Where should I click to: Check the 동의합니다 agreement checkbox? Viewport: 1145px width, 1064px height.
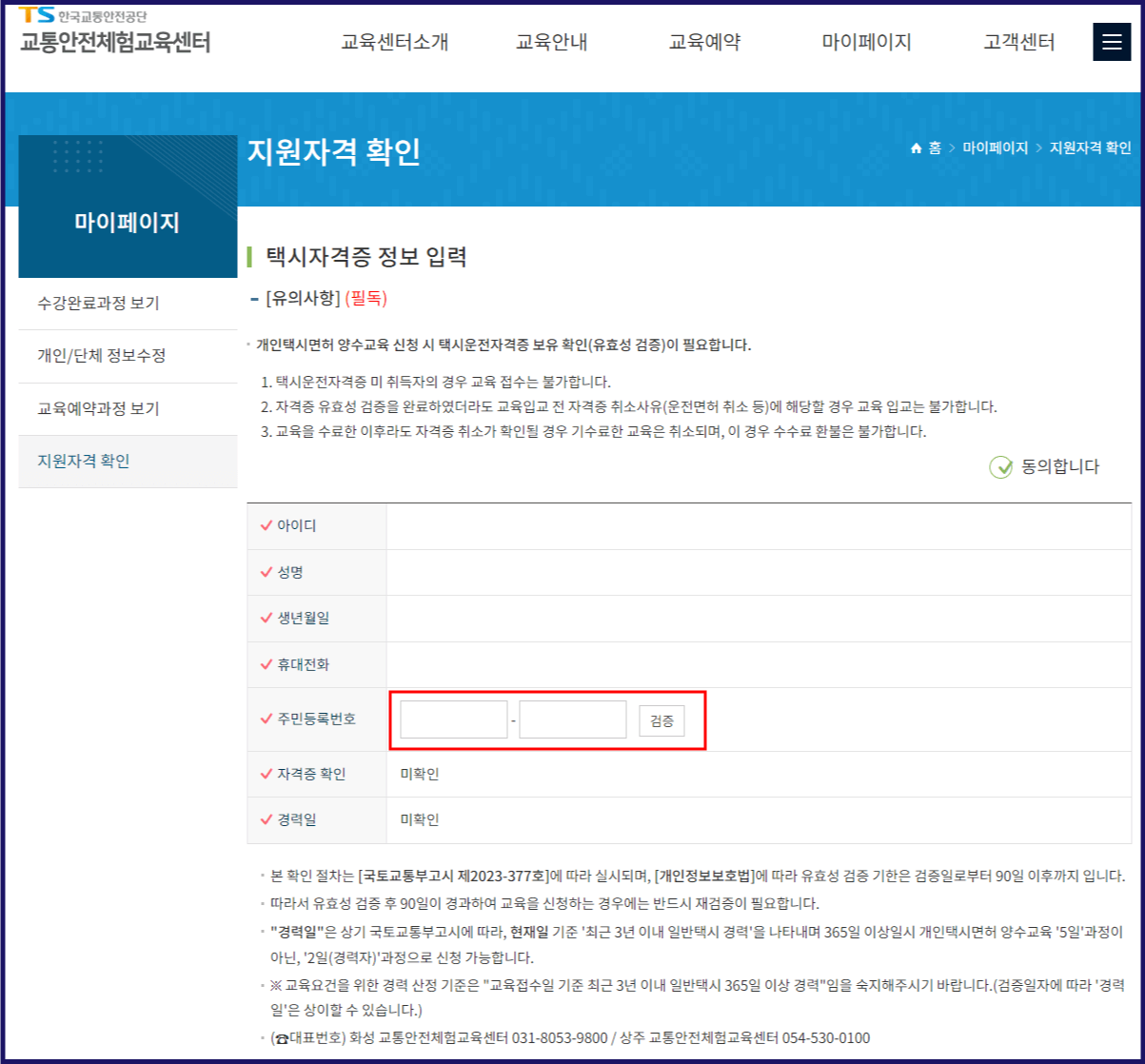tap(1000, 467)
